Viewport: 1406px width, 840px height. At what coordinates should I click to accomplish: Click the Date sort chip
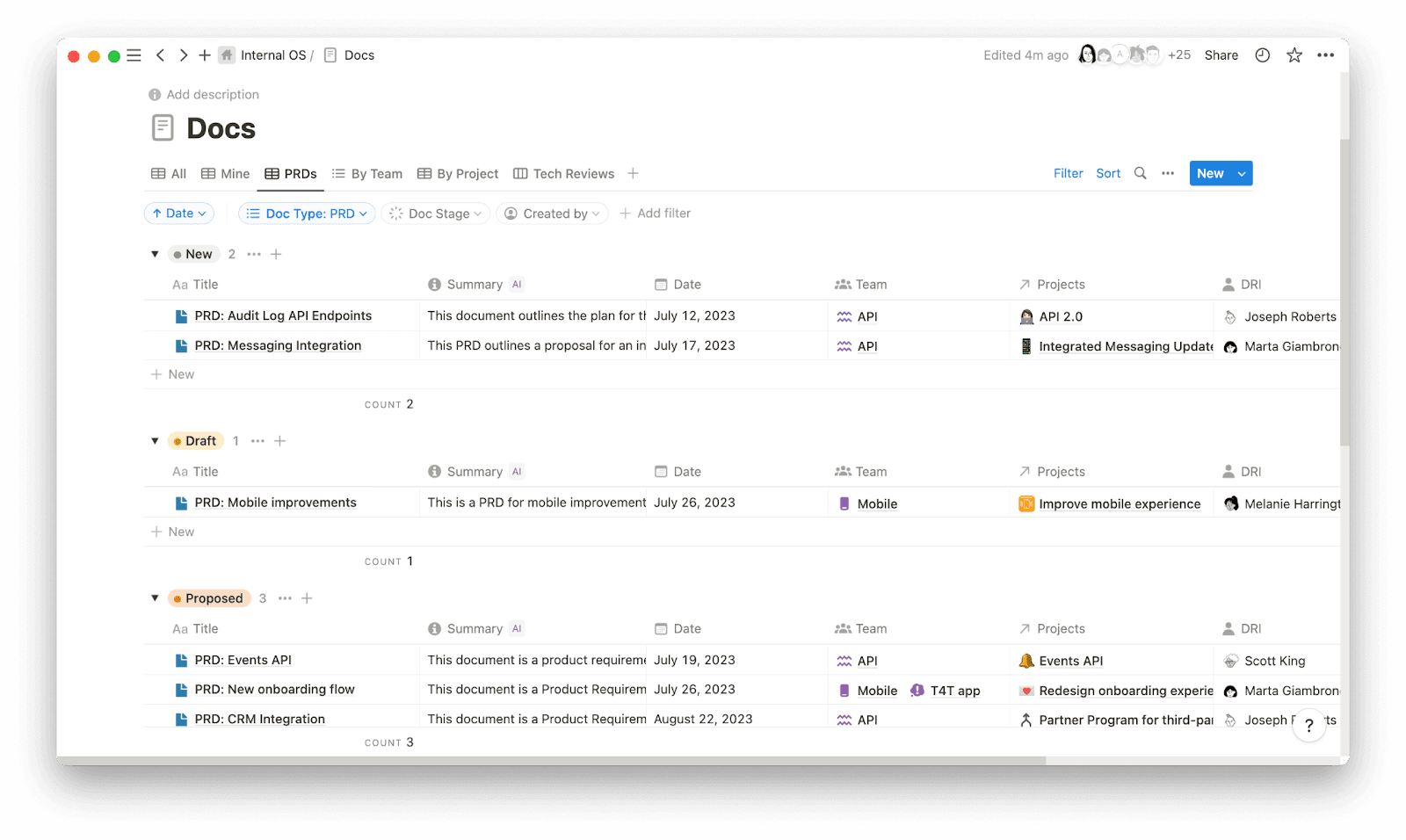click(x=178, y=213)
